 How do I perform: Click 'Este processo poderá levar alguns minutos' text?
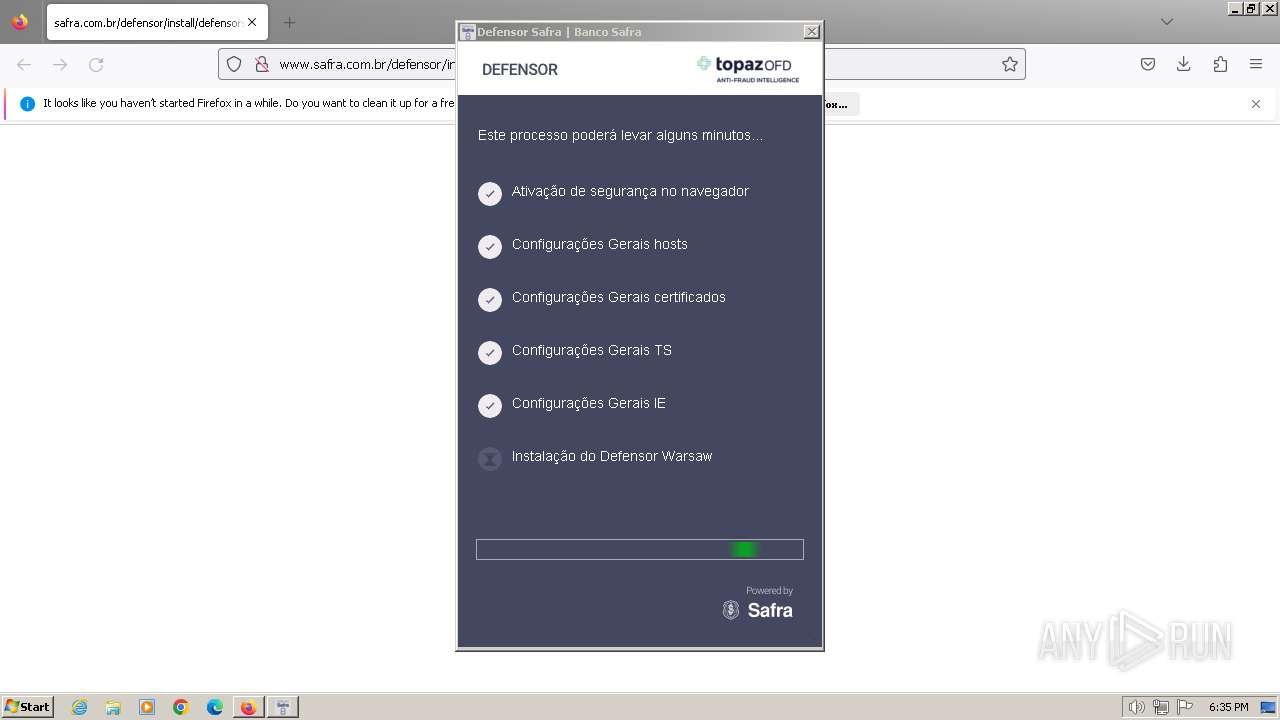[620, 135]
